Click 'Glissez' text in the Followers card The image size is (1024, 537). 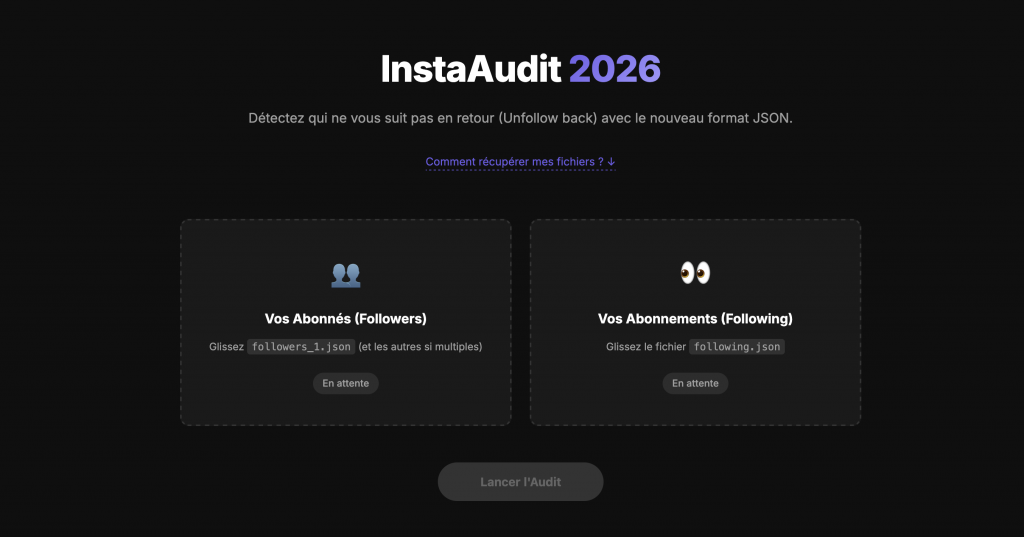point(226,347)
